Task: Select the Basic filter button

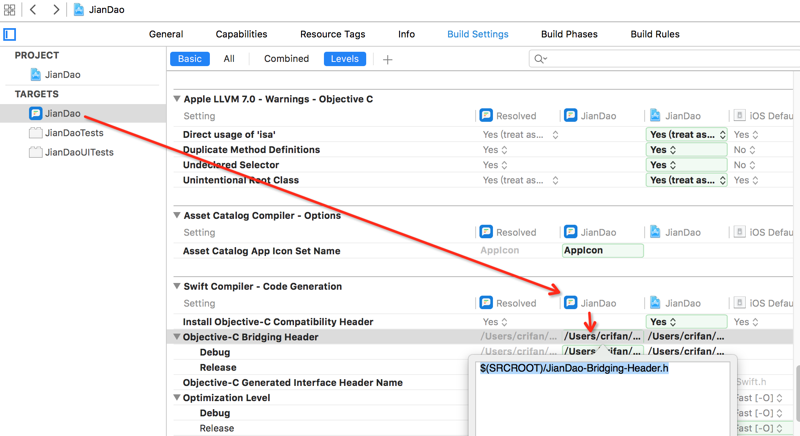Action: (x=190, y=59)
